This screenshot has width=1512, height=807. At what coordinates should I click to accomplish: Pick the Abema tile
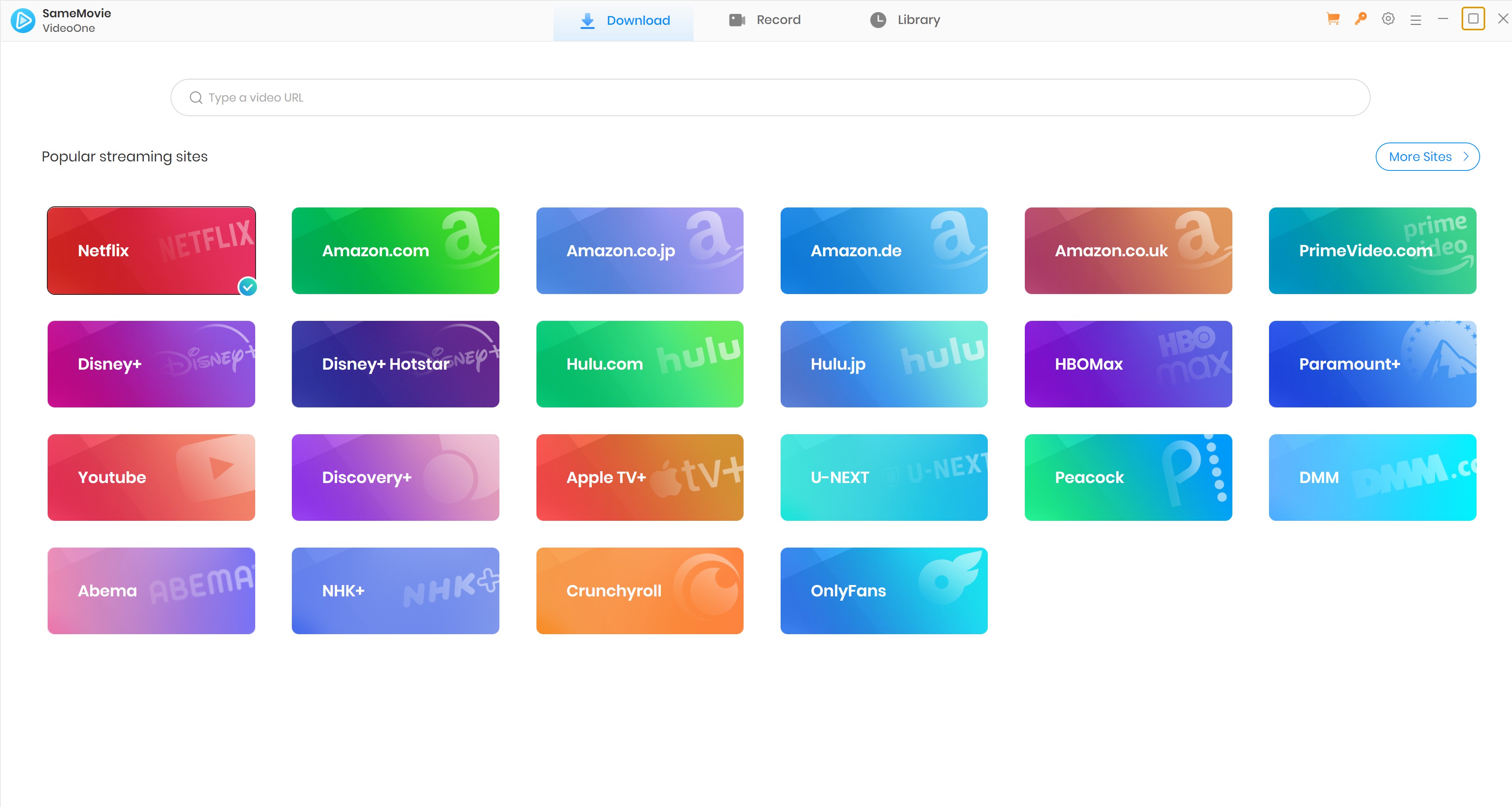tap(151, 590)
